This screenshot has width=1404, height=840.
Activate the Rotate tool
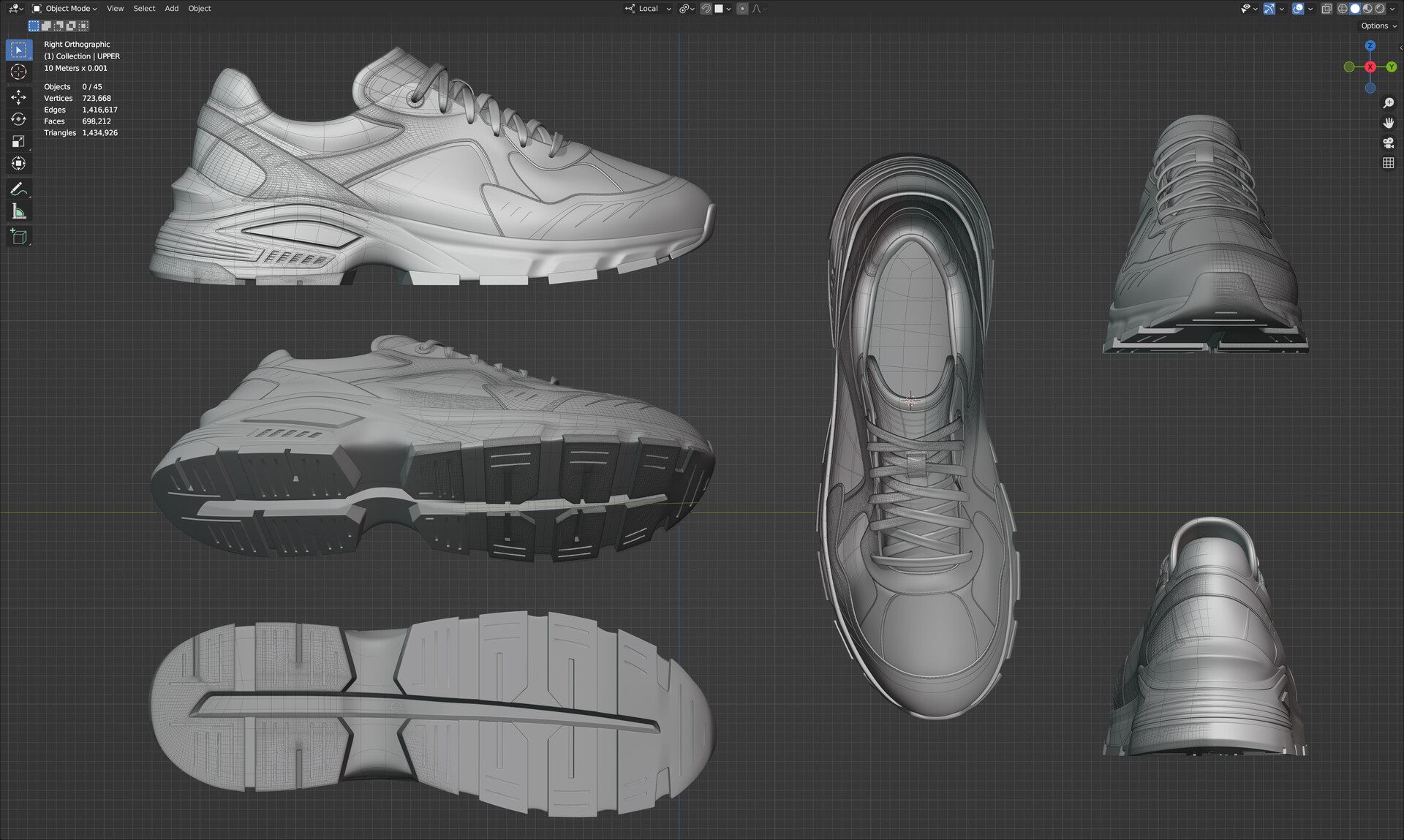coord(18,119)
